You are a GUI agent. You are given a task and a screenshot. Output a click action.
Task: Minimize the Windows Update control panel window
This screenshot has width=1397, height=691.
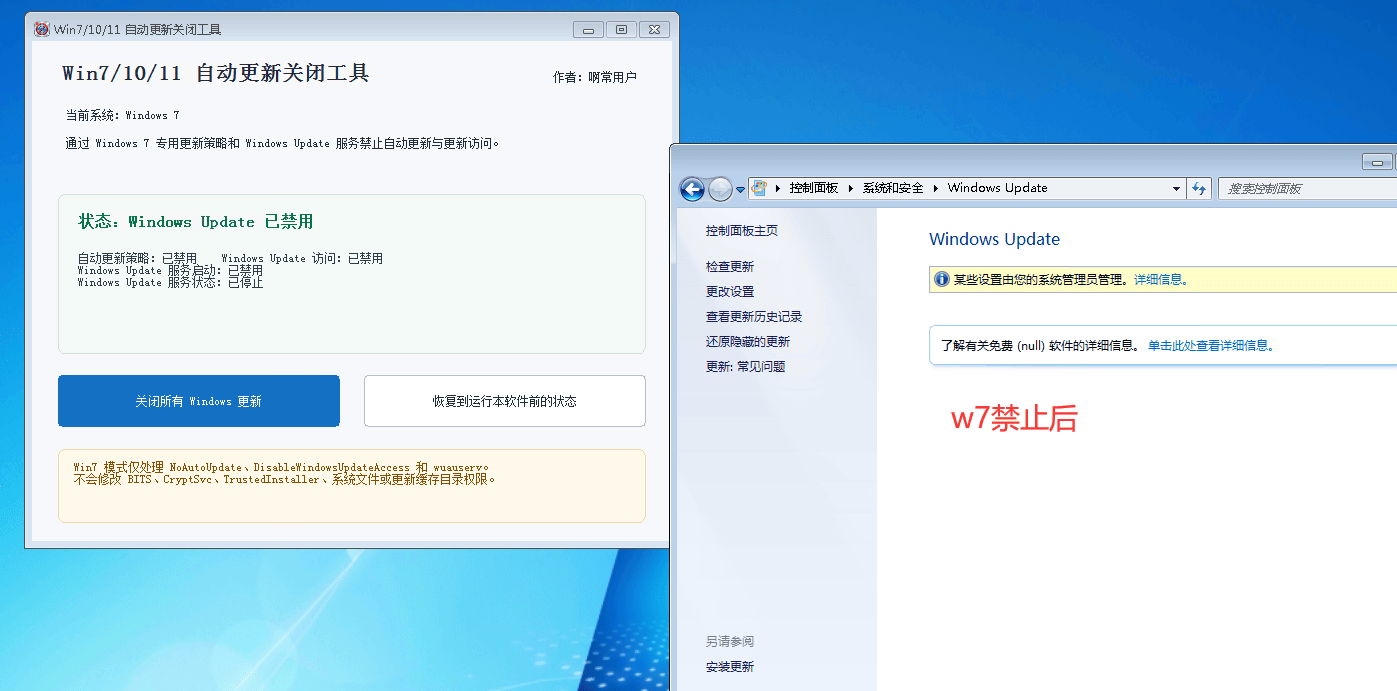pyautogui.click(x=1377, y=162)
